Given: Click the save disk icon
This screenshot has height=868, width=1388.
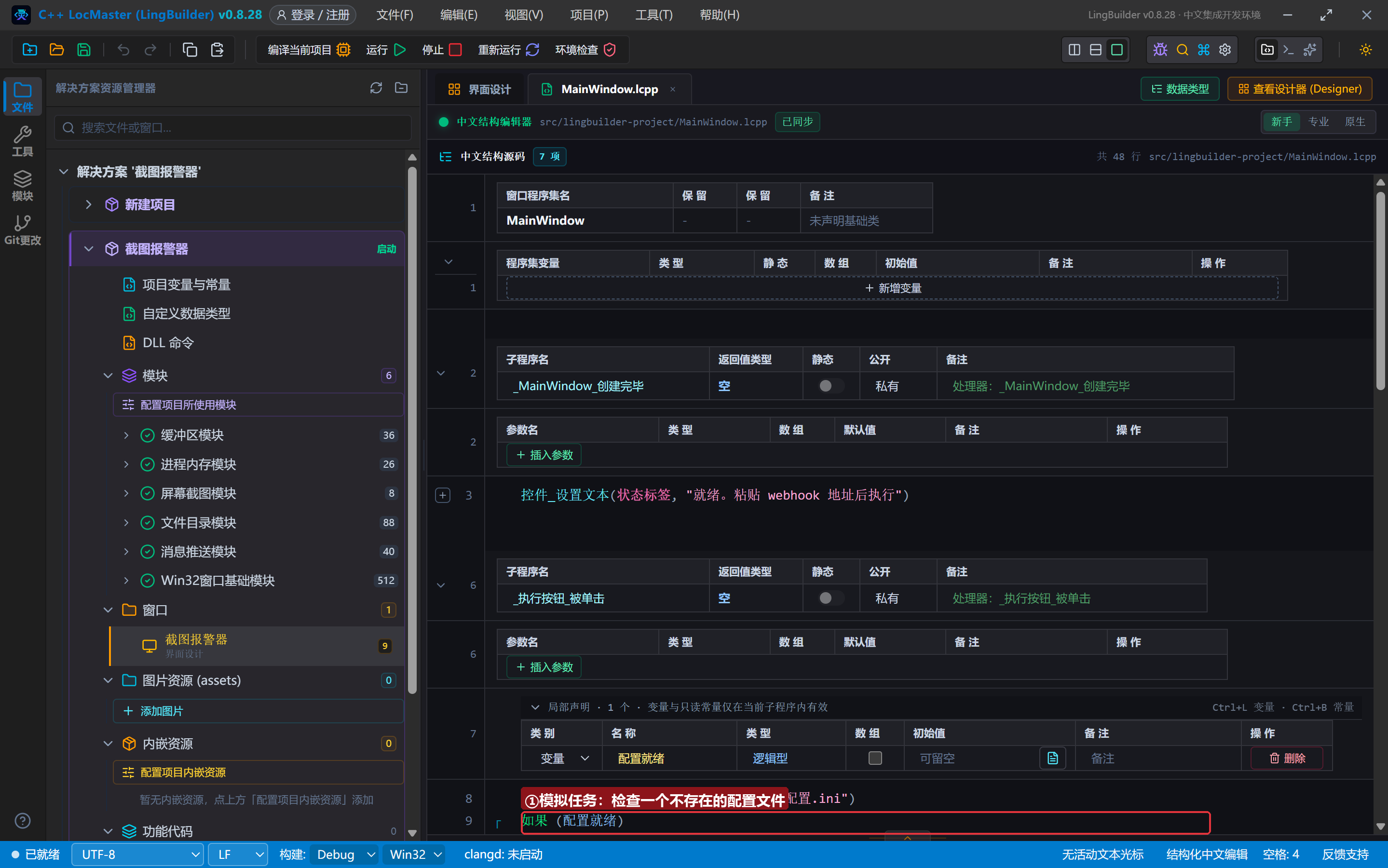Looking at the screenshot, I should (84, 50).
